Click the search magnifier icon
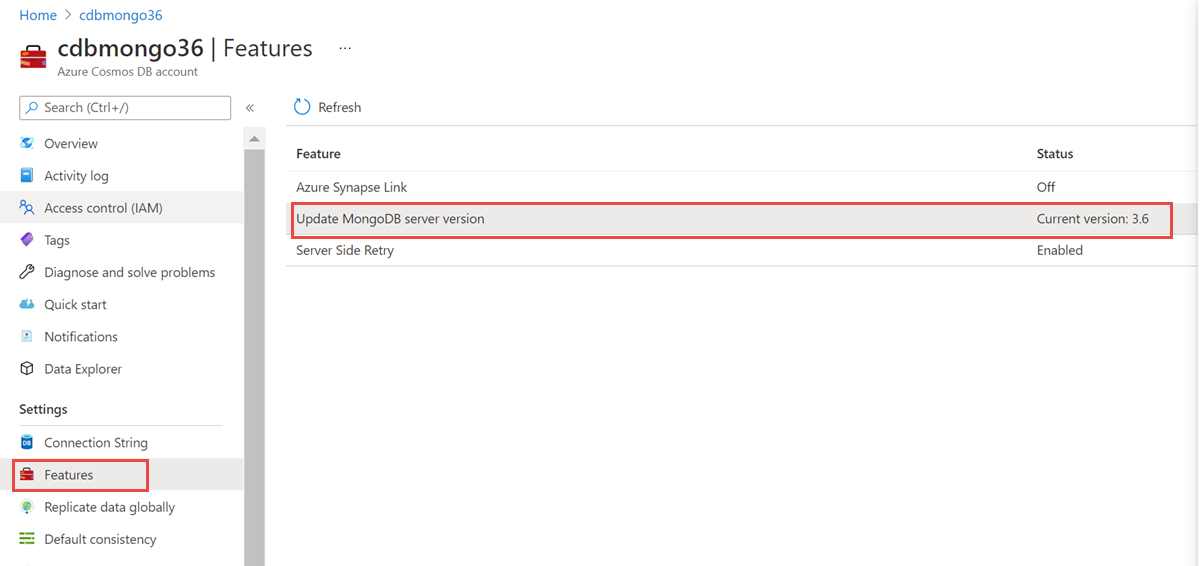Screen dimensions: 1200x566 [33, 107]
